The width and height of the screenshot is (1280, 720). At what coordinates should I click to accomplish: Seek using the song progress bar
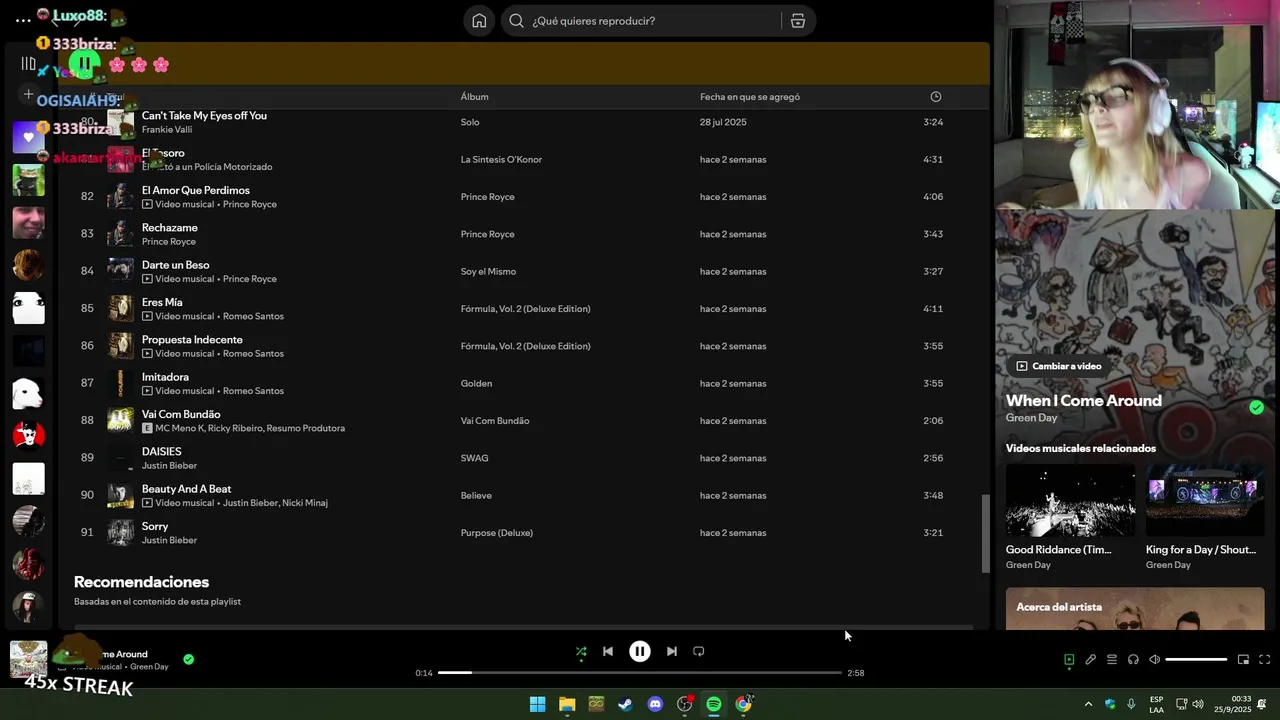point(640,673)
